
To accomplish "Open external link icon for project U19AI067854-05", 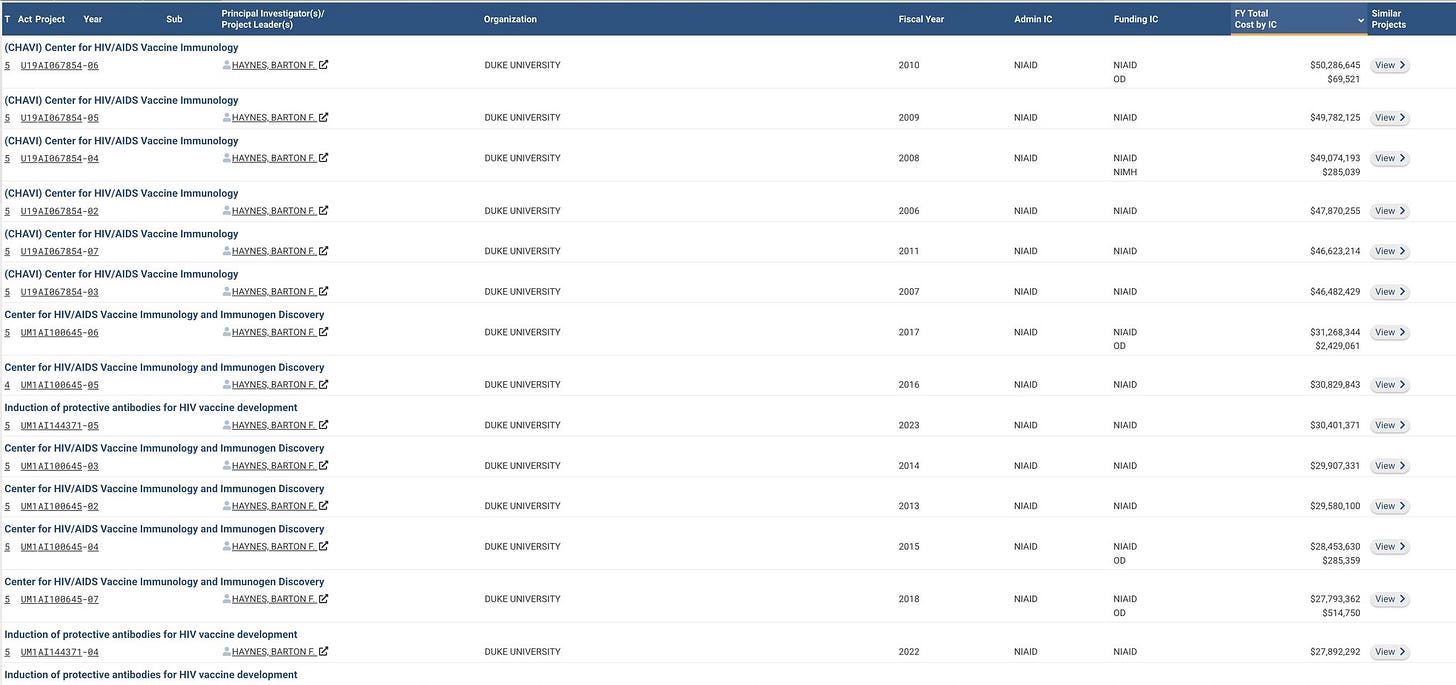I will 323,118.
